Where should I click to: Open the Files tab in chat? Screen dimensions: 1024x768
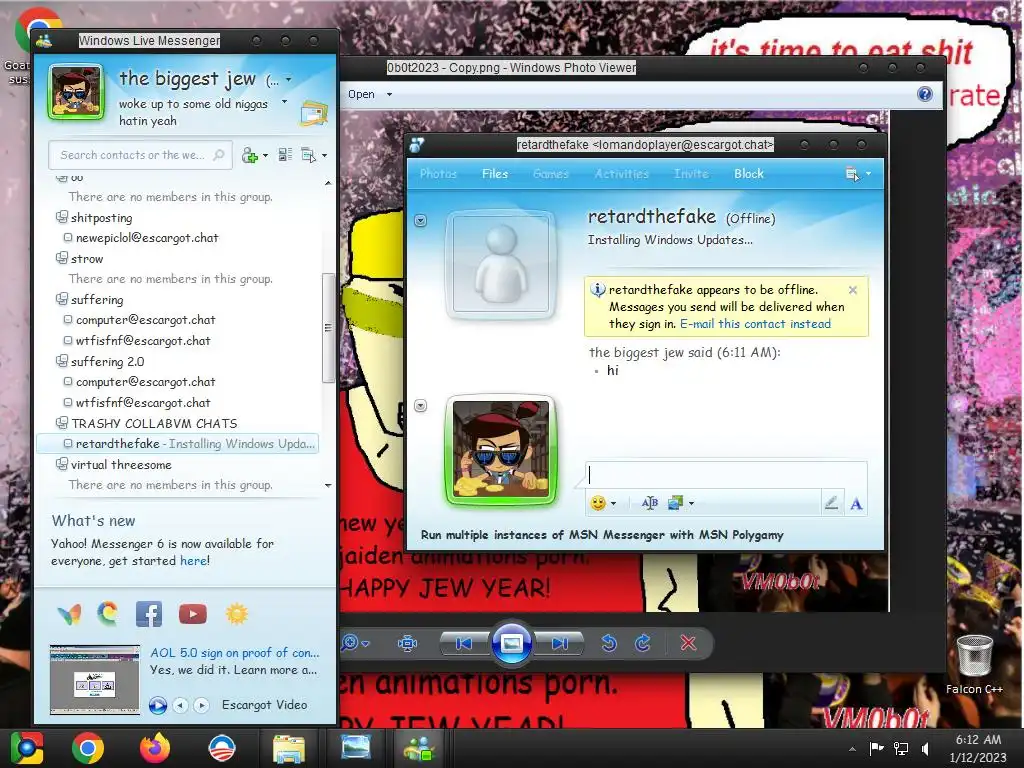[494, 174]
